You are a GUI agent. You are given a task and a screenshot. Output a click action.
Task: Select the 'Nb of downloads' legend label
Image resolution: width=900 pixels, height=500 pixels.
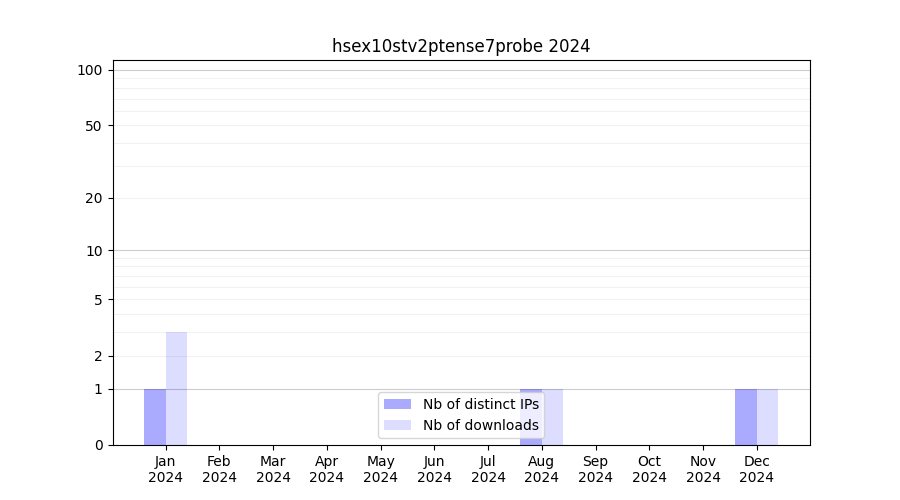(x=480, y=425)
